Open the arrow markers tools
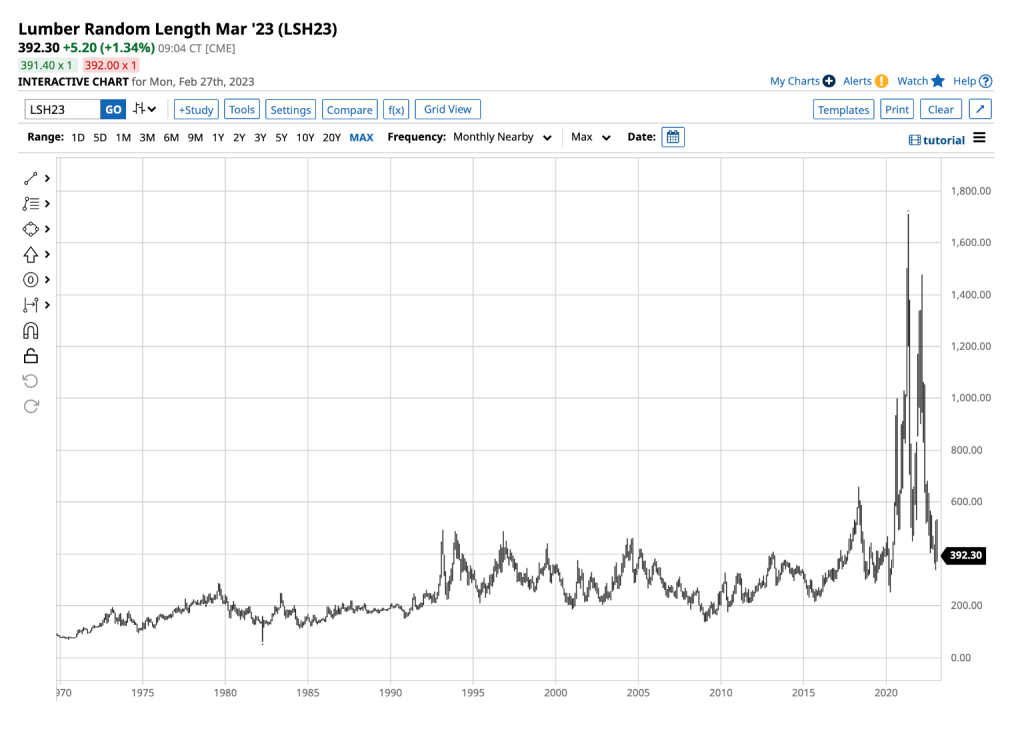Viewport: 1024px width, 729px height. [31, 254]
